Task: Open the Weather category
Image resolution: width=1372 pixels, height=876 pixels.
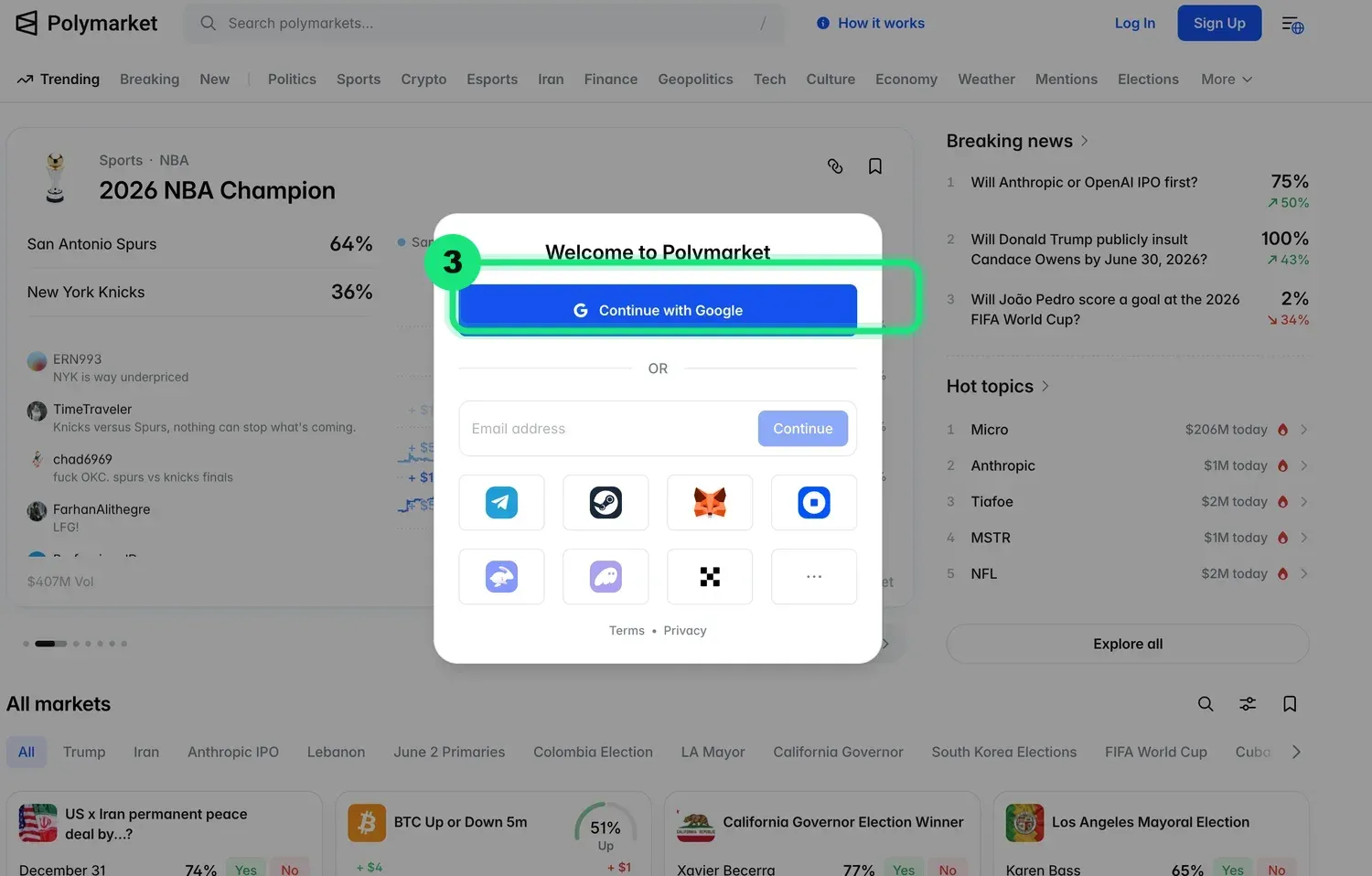Action: click(986, 80)
